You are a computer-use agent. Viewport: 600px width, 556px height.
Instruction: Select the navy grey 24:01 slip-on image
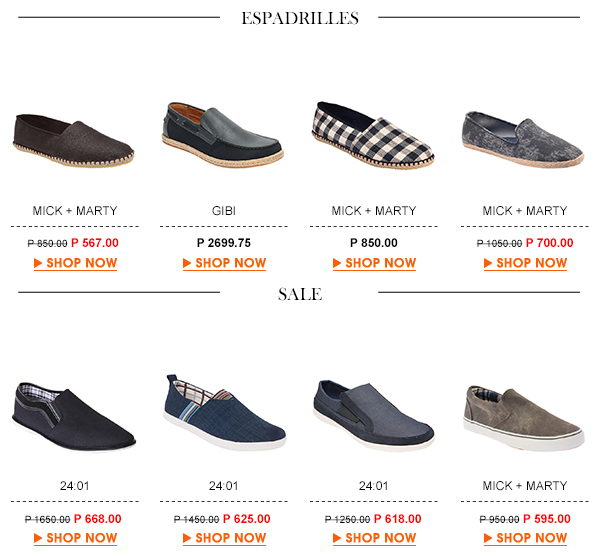pos(374,414)
